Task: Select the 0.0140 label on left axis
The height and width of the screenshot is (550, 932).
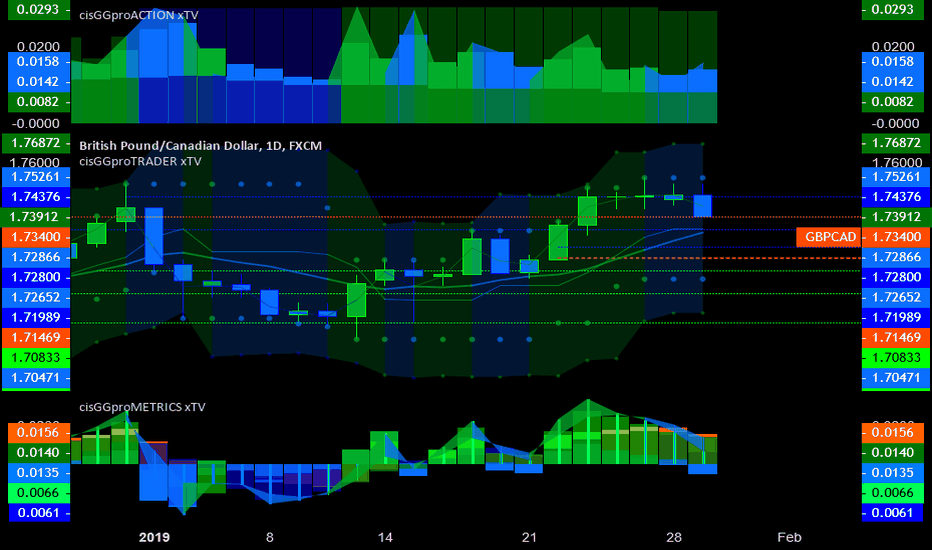Action: [x=39, y=453]
